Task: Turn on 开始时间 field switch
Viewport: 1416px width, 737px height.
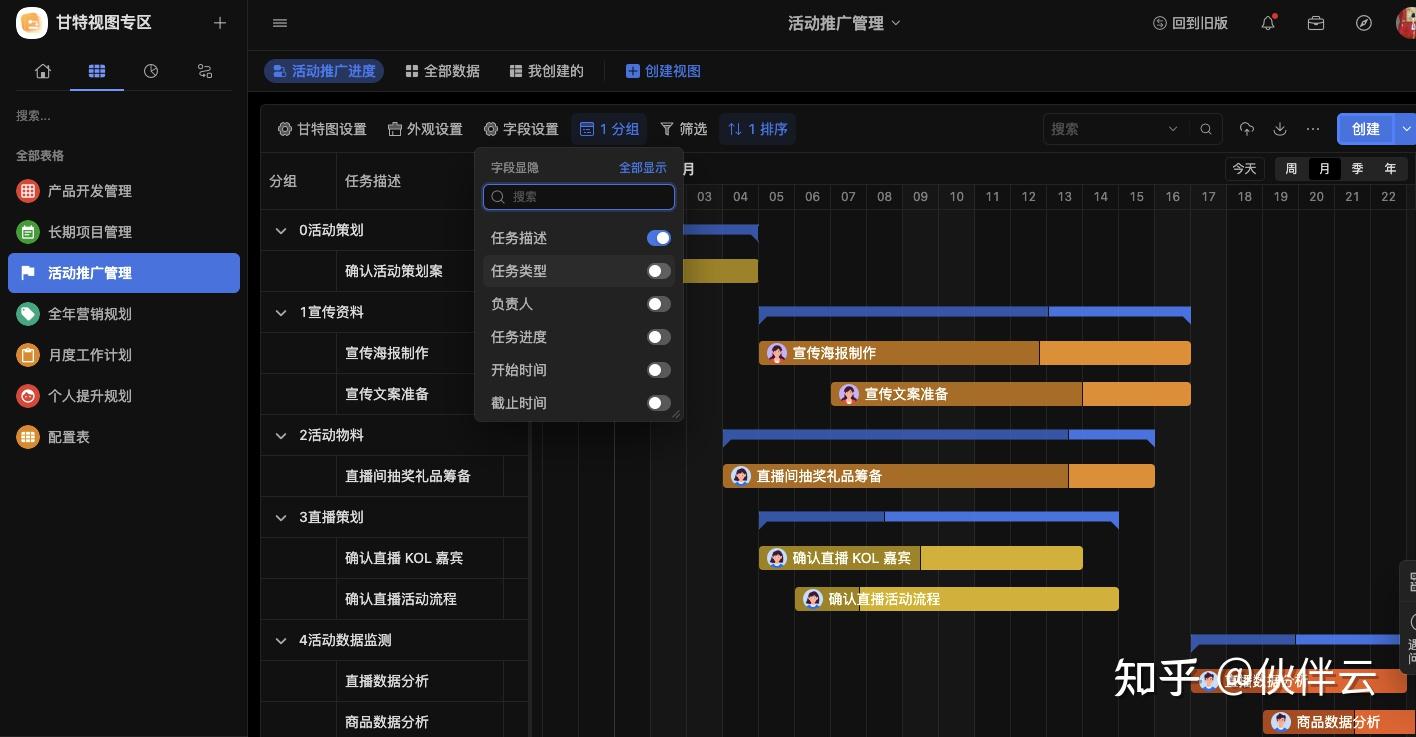Action: click(659, 370)
